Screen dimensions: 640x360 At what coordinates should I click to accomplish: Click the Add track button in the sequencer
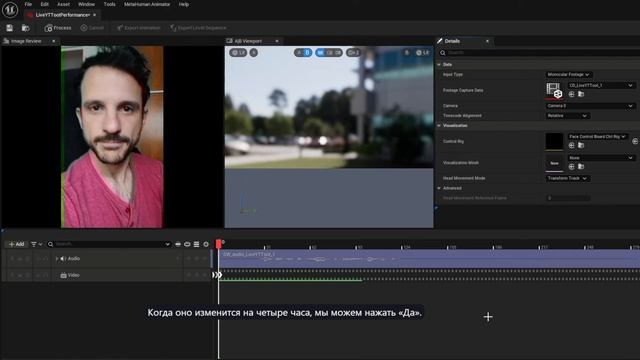[x=16, y=244]
